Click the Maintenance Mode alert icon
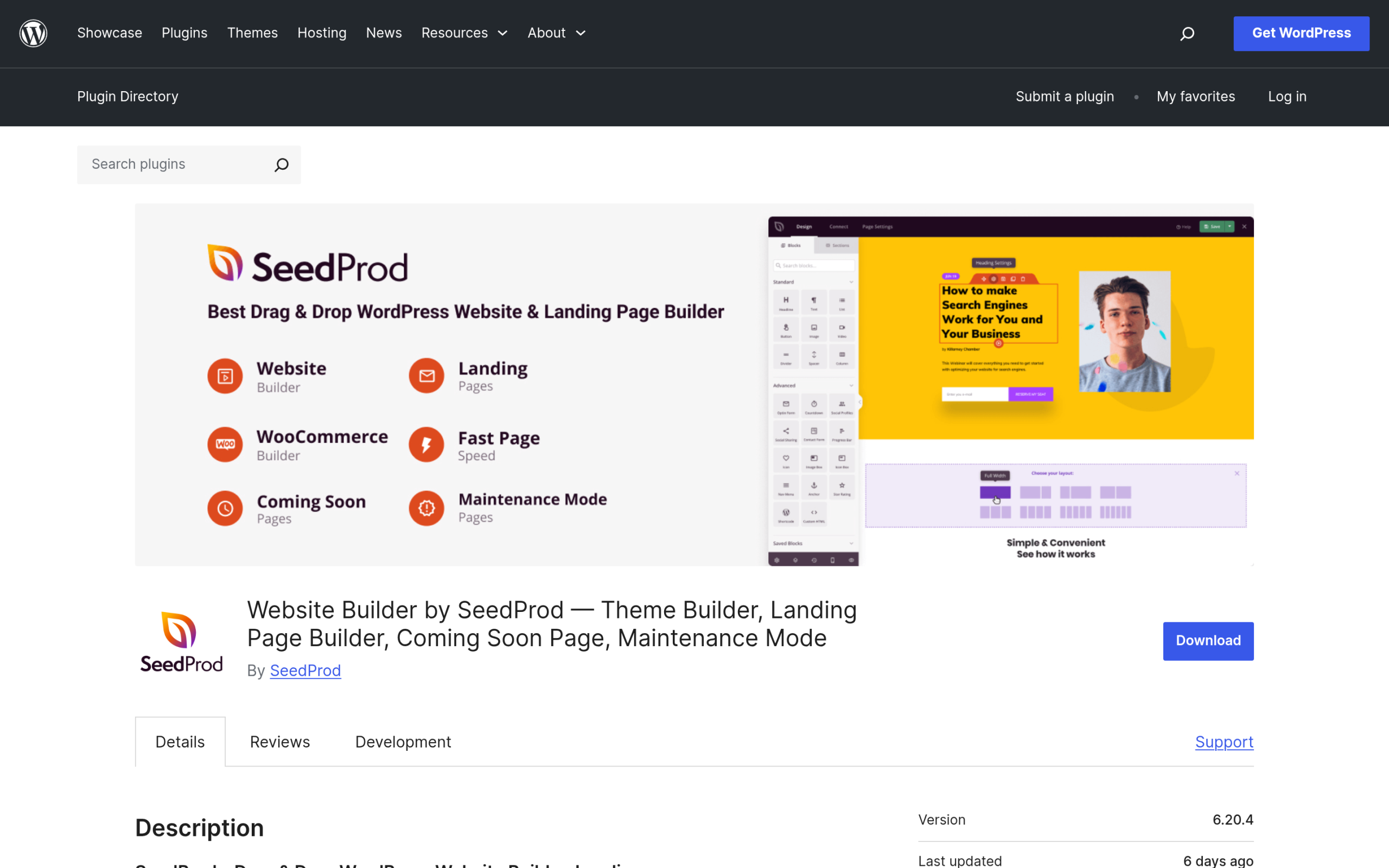This screenshot has width=1389, height=868. (426, 508)
